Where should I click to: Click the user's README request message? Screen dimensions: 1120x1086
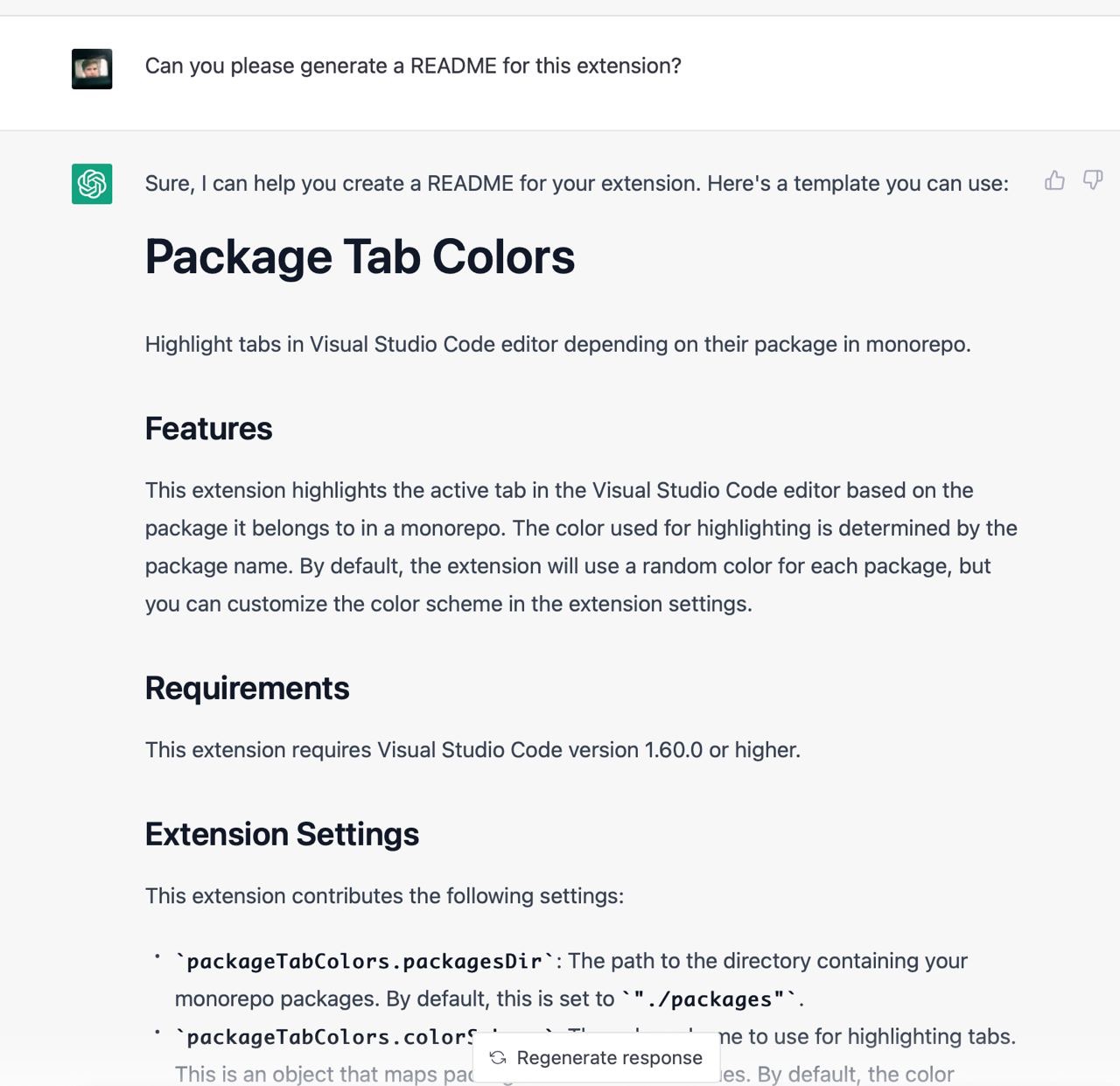413,67
